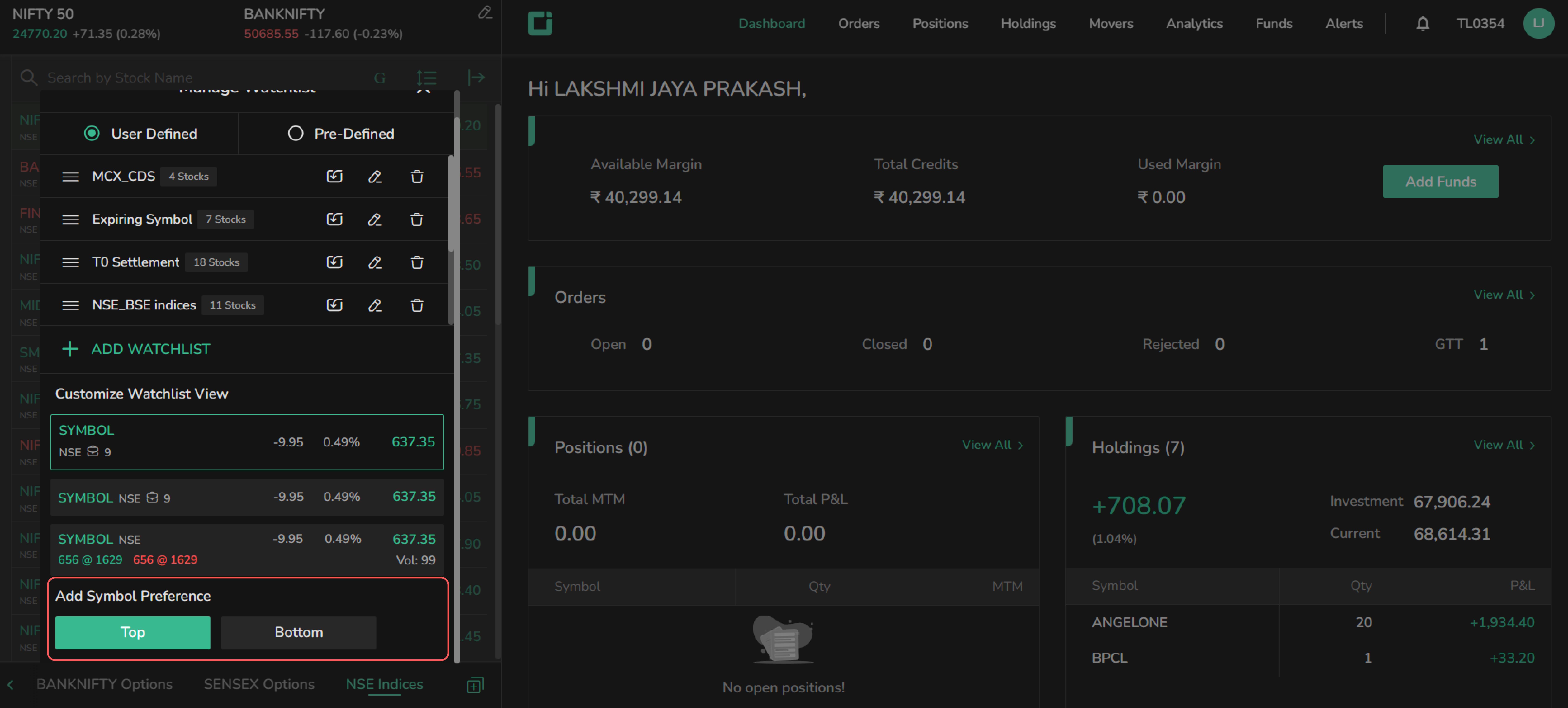Click the share icon for MCX_CDS watchlist
Image resolution: width=1568 pixels, height=708 pixels.
pyautogui.click(x=334, y=176)
